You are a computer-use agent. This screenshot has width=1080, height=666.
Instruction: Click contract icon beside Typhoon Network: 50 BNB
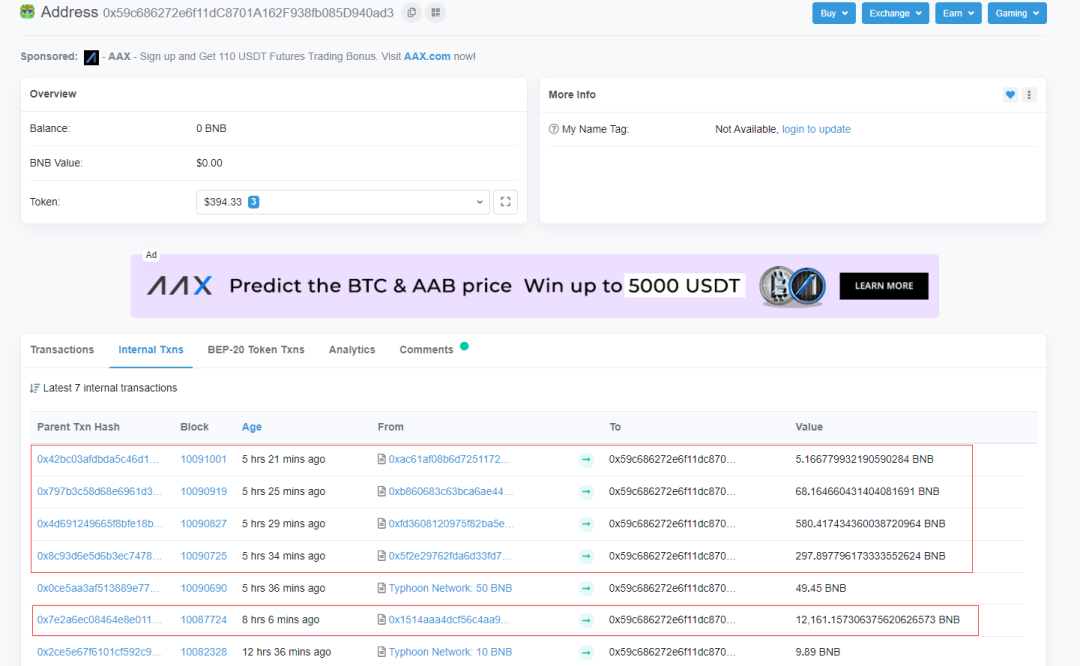[382, 587]
